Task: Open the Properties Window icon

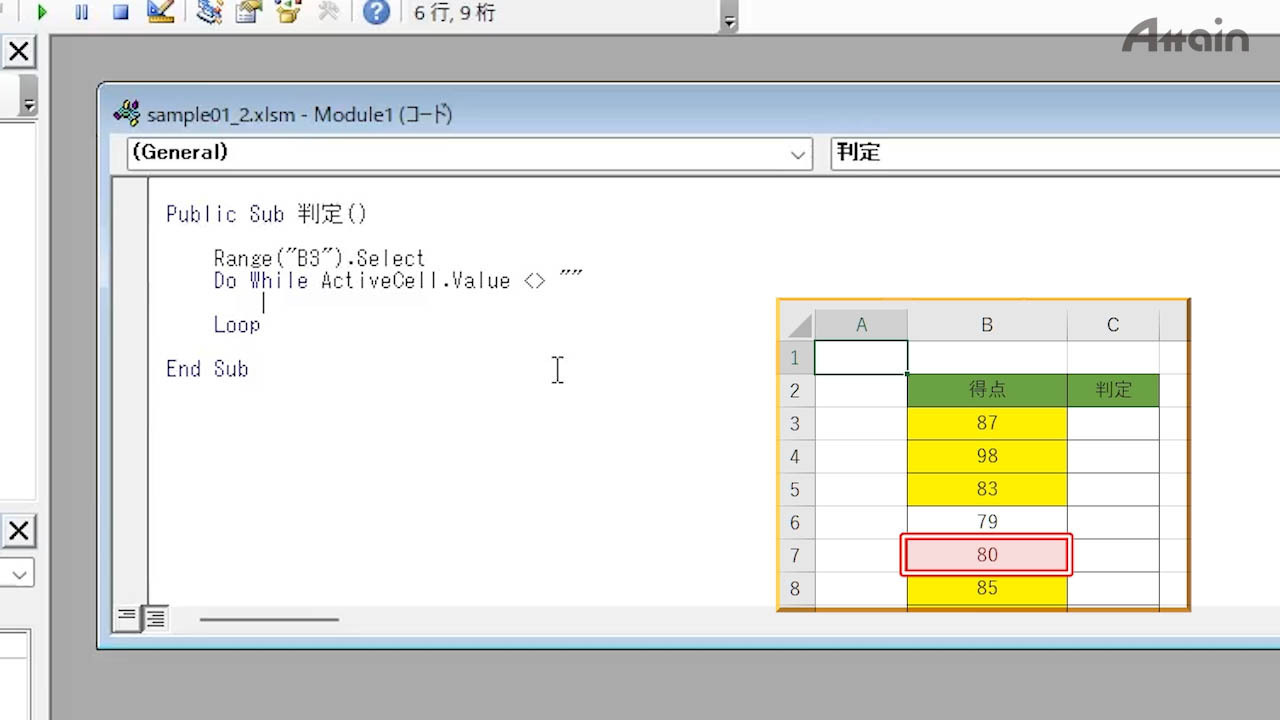Action: click(x=248, y=13)
